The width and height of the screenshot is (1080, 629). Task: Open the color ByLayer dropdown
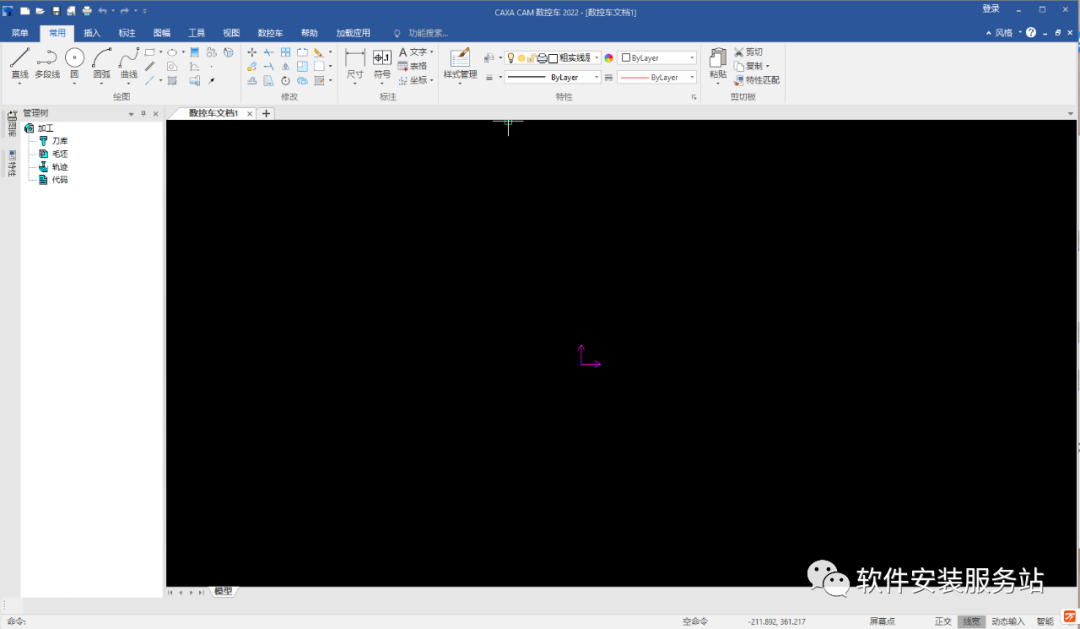click(x=656, y=58)
